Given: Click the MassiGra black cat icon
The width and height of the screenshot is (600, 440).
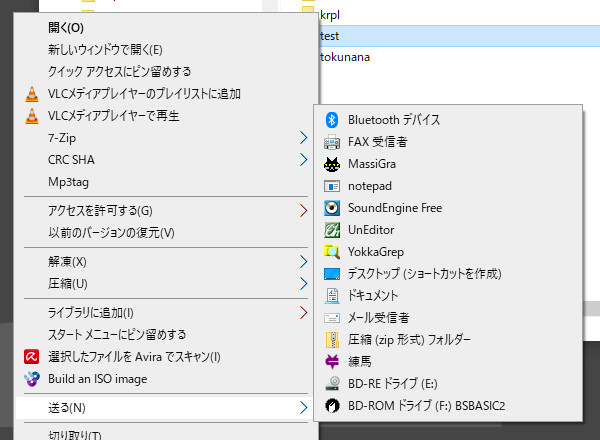Looking at the screenshot, I should [332, 164].
